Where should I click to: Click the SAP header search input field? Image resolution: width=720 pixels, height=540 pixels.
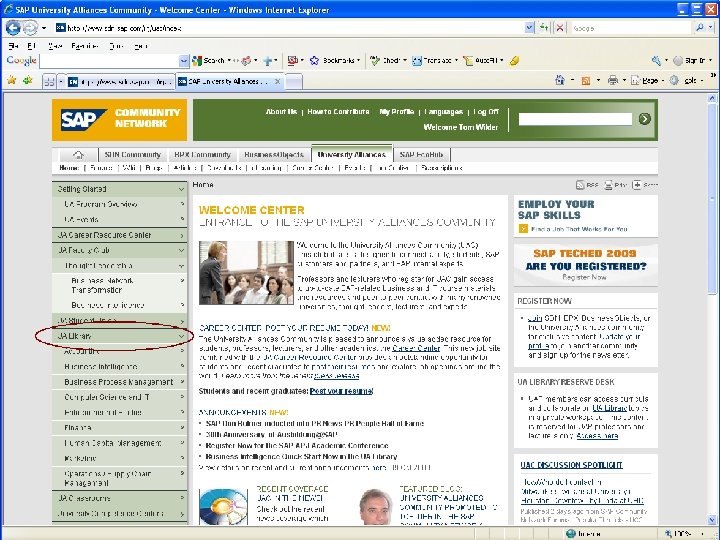coord(575,119)
